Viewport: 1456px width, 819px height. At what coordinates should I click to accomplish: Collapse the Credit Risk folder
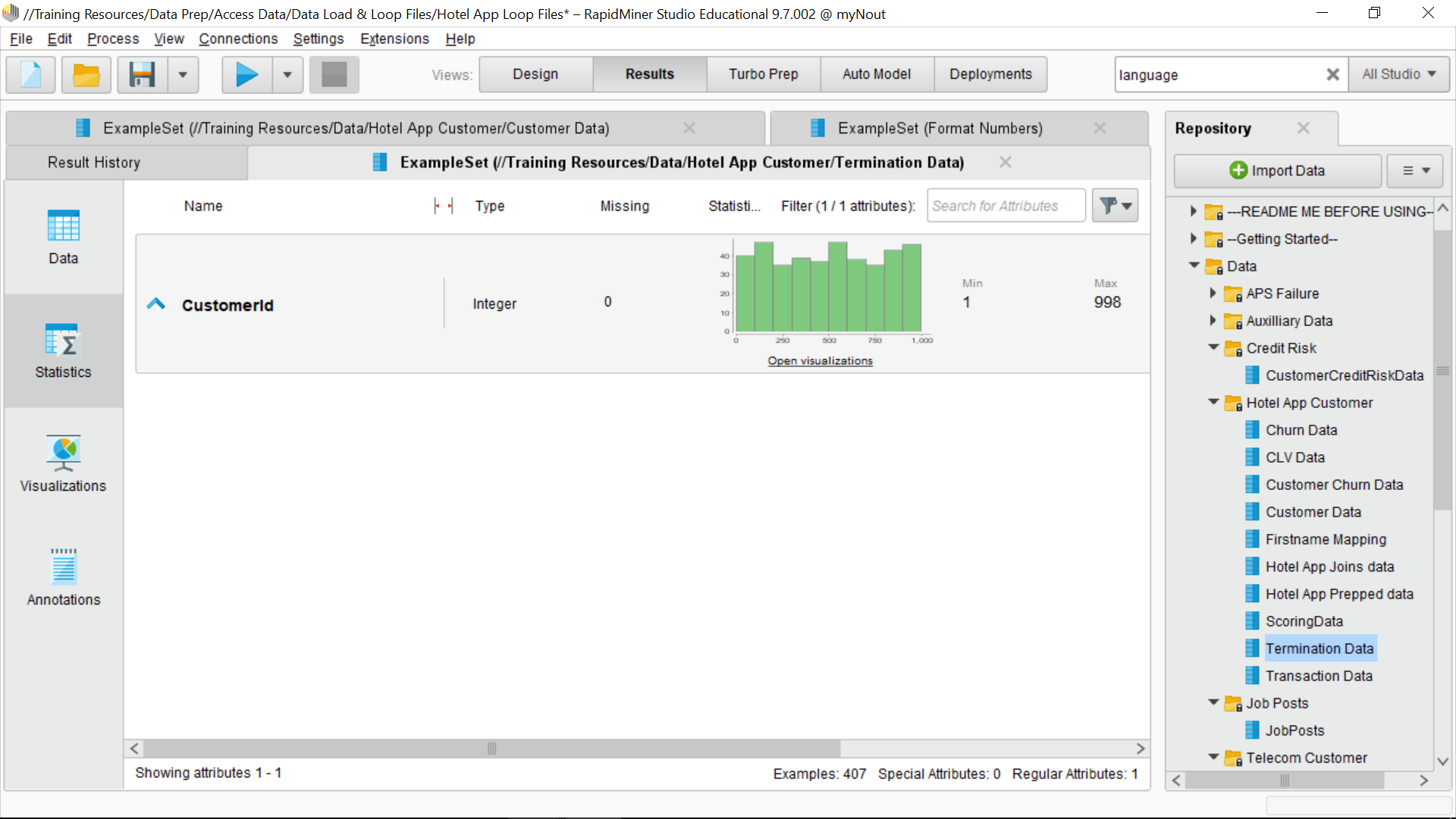1213,347
